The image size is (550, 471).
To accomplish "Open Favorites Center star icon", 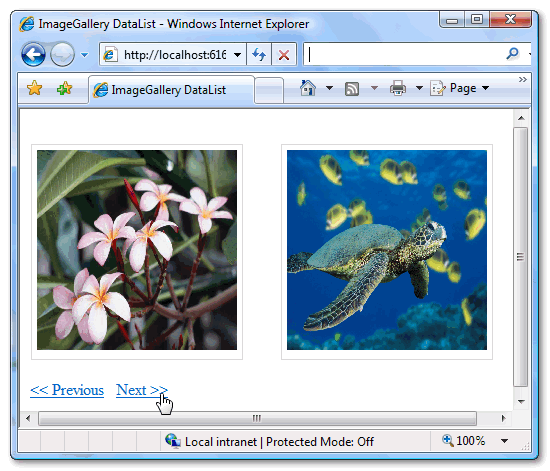I will [34, 88].
